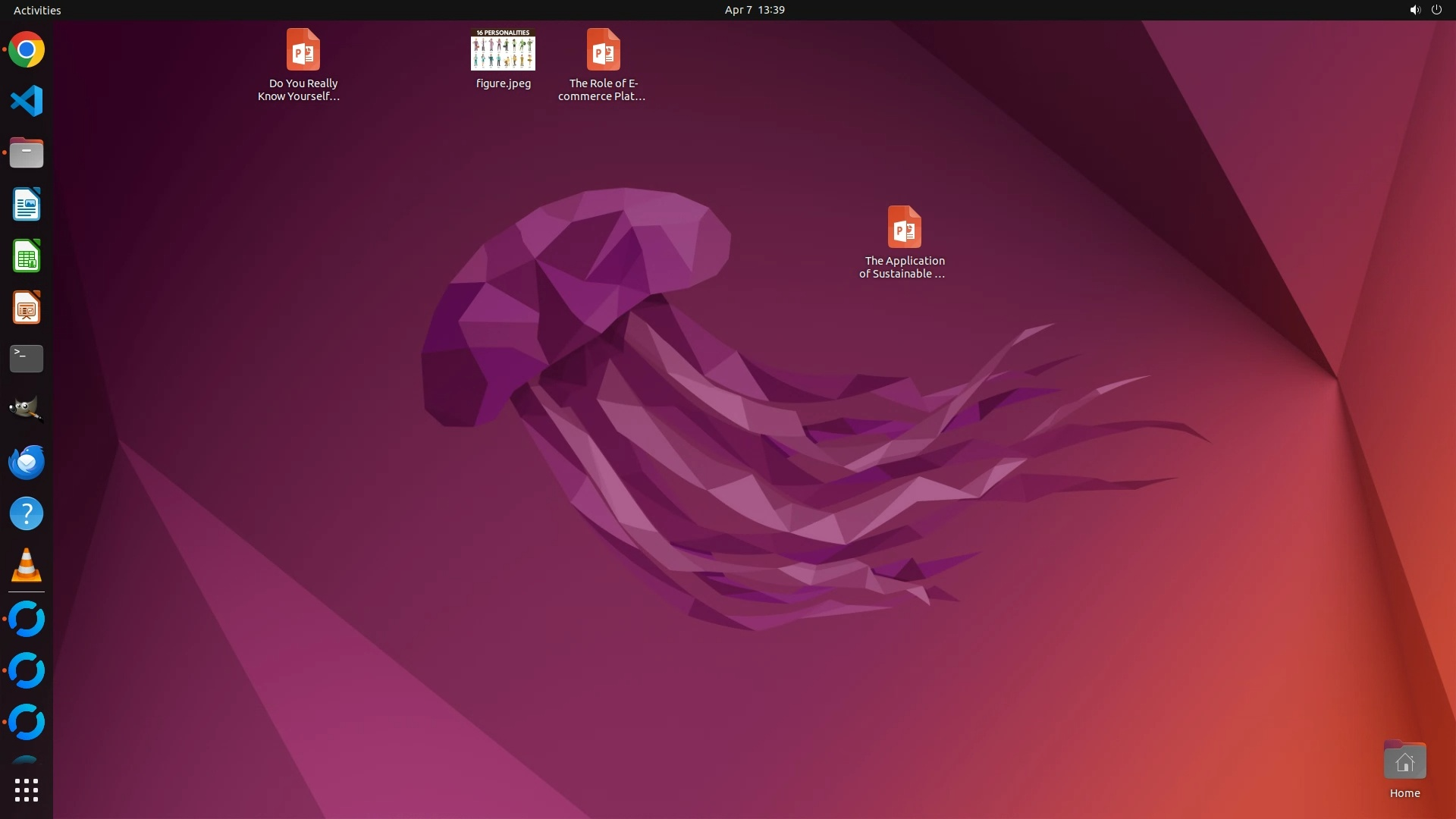The height and width of the screenshot is (819, 1456).
Task: Click the Show Applications grid button
Action: click(x=27, y=790)
